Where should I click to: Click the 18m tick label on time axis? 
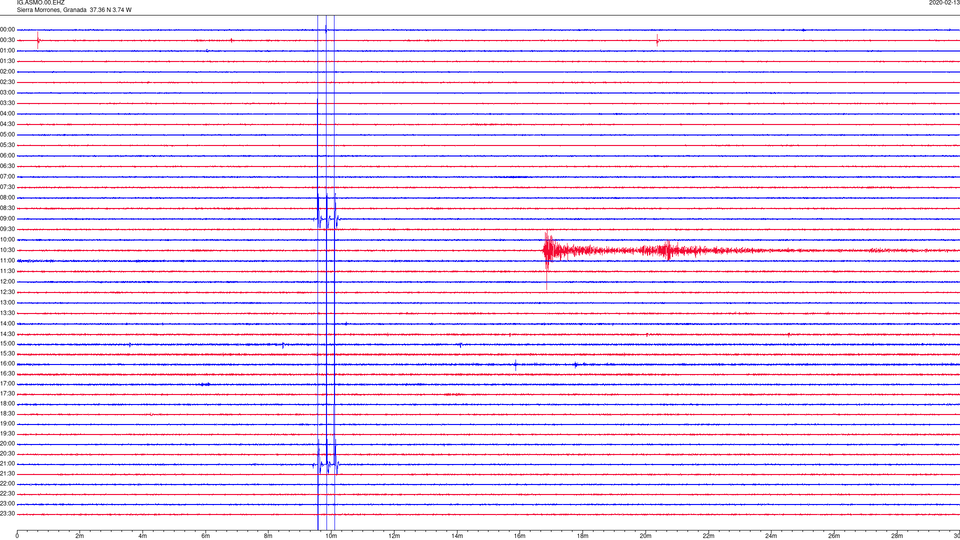[582, 536]
